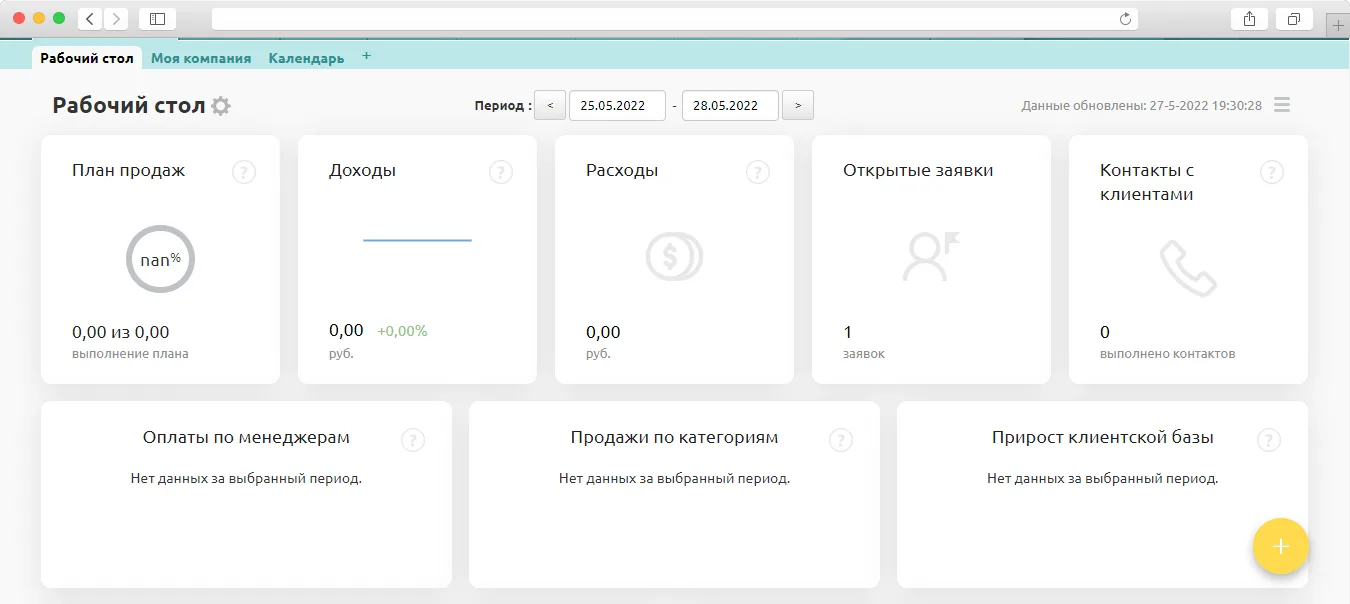The height and width of the screenshot is (604, 1350).
Task: Click the help icon on Доходы card
Action: (x=501, y=172)
